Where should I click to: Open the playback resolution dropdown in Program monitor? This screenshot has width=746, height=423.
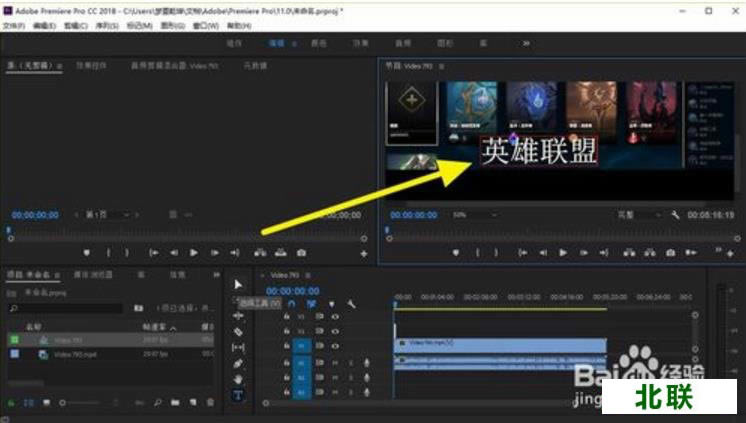(x=640, y=215)
